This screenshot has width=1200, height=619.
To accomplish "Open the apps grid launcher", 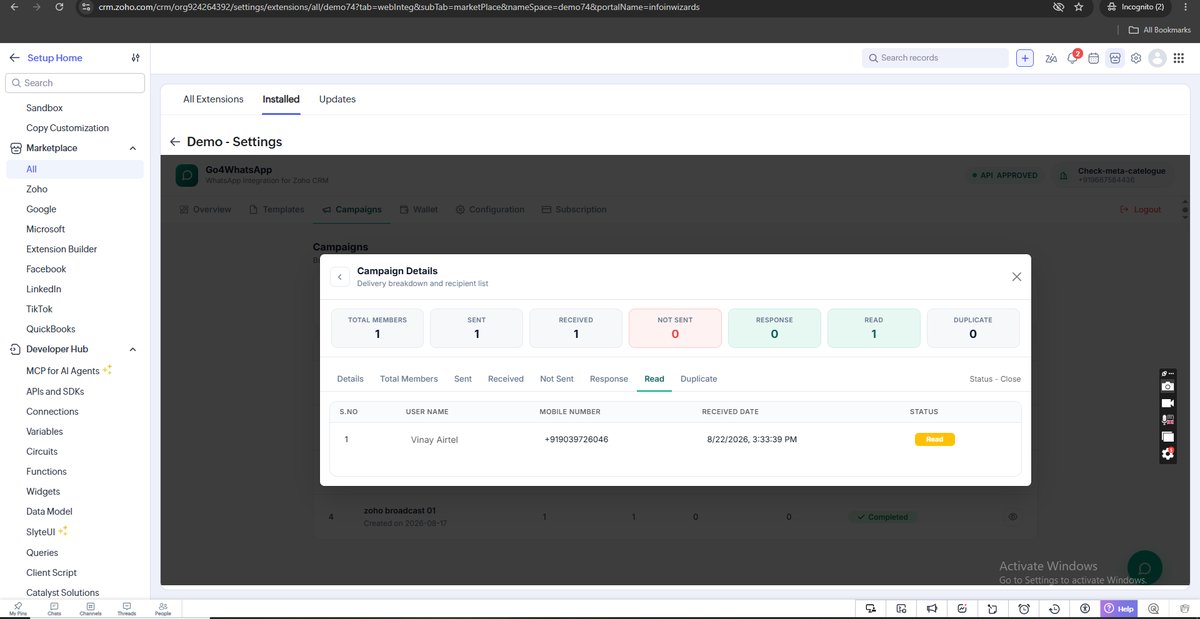I will [1178, 58].
